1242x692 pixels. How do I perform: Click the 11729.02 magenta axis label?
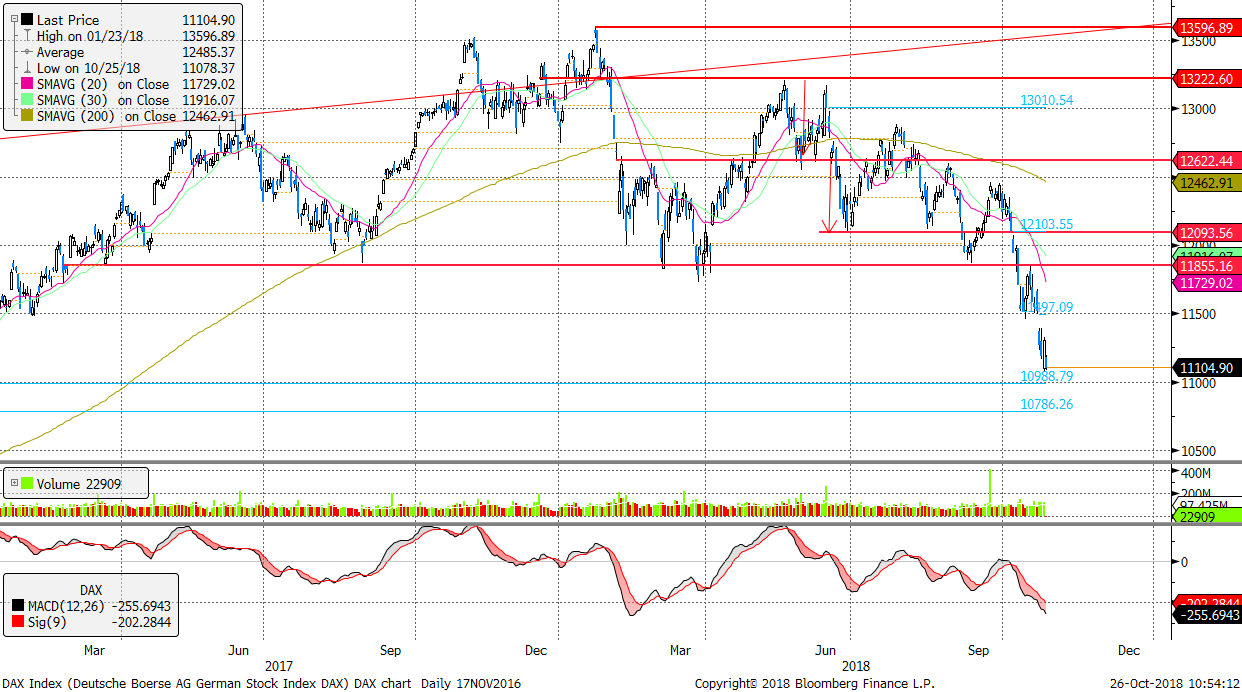[1208, 284]
